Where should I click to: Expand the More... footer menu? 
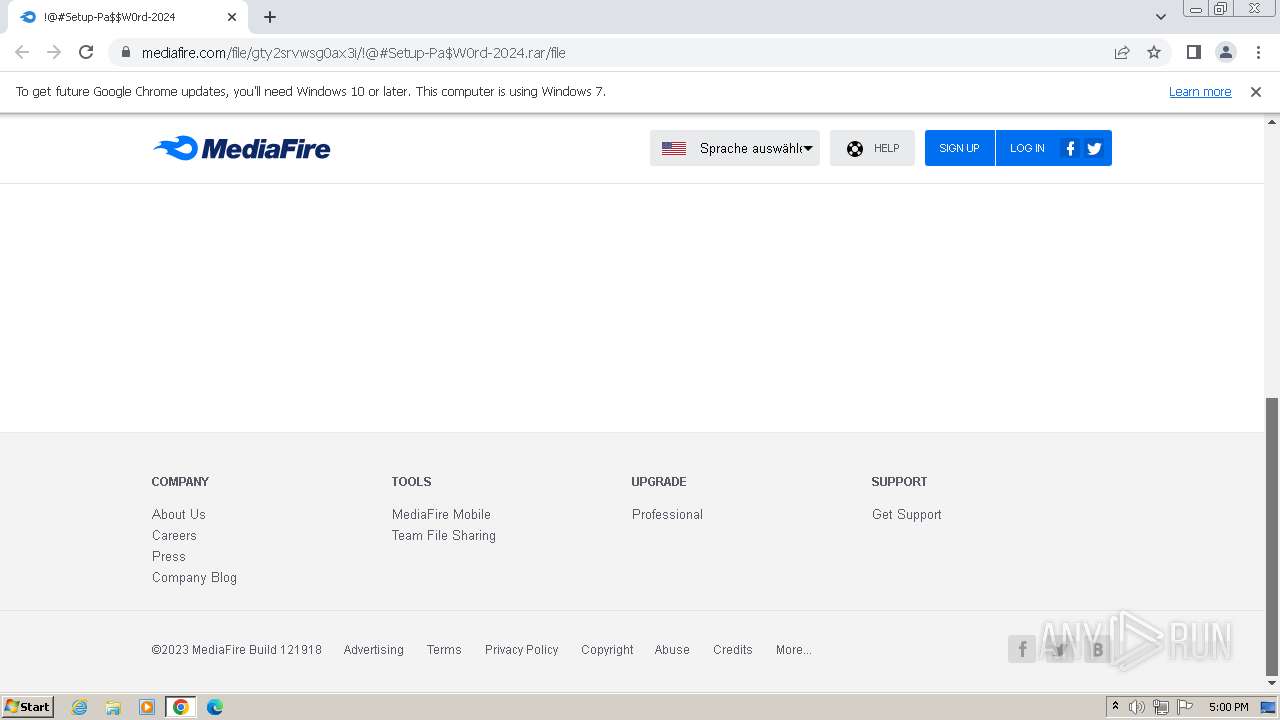pyautogui.click(x=794, y=649)
